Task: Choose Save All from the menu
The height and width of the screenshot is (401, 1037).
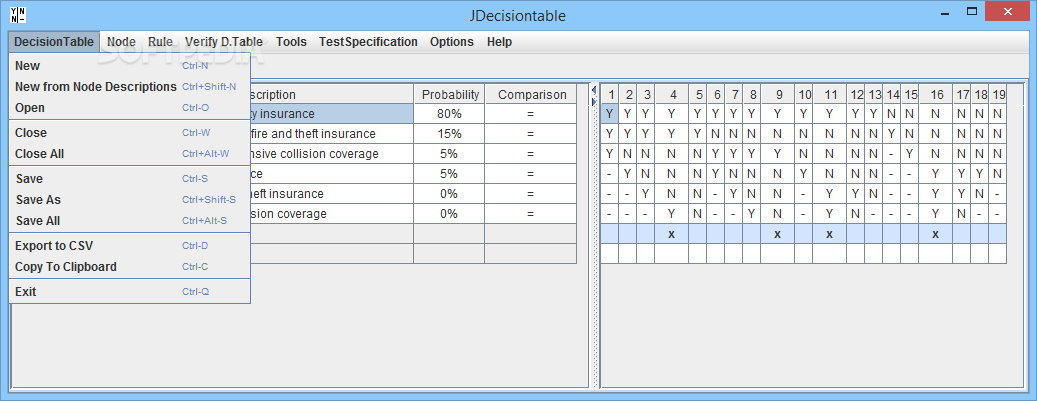Action: (130, 221)
